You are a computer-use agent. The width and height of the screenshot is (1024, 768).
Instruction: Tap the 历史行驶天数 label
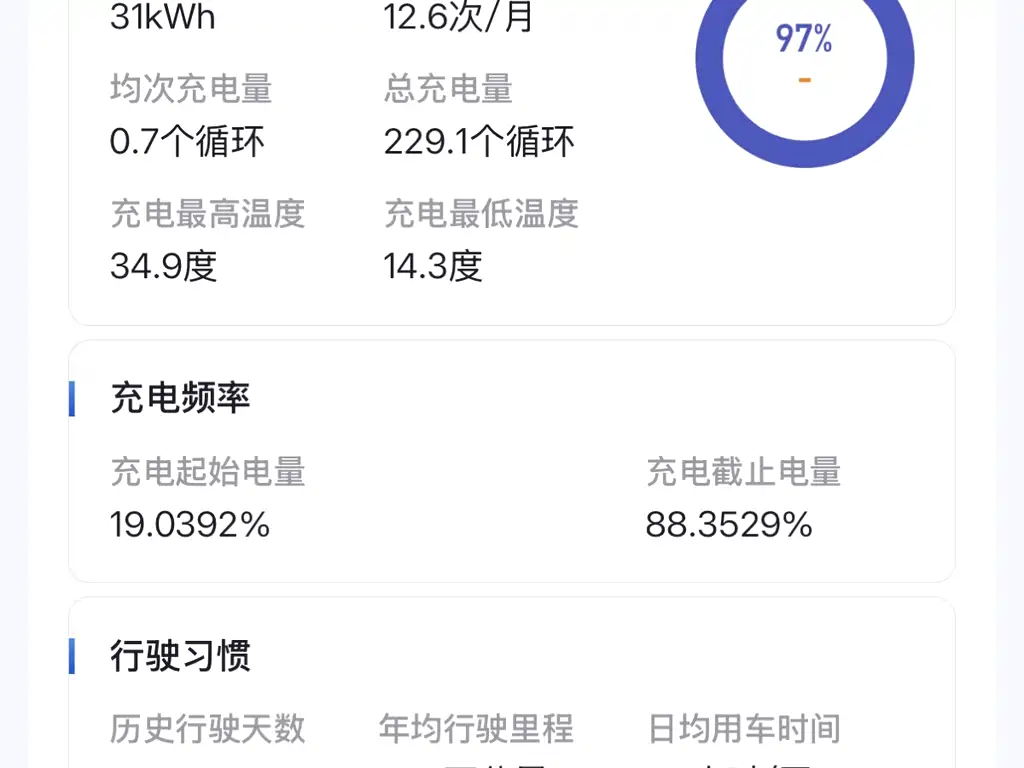207,729
